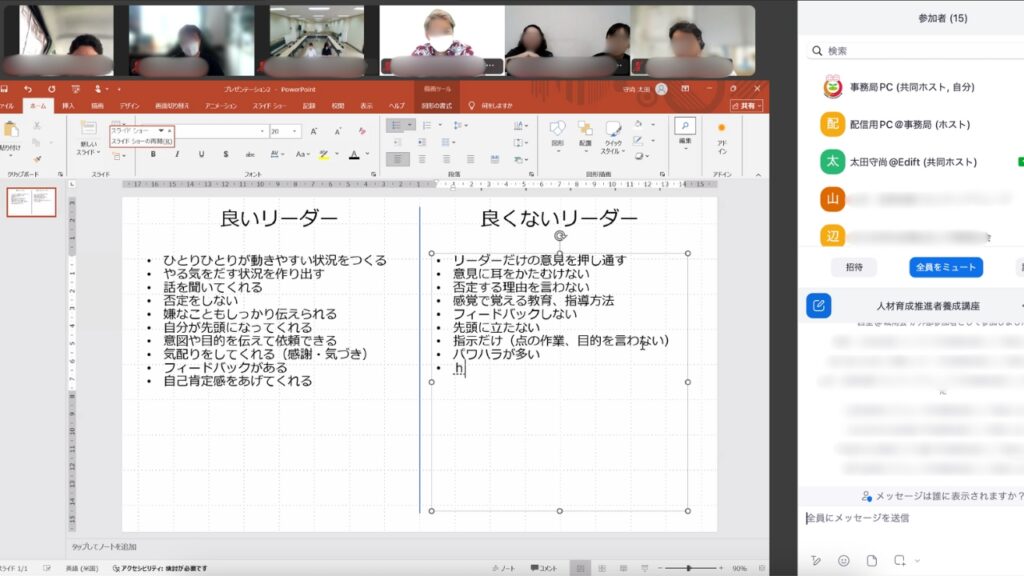
Task: Select the Format Painter brush icon
Action: click(x=37, y=159)
